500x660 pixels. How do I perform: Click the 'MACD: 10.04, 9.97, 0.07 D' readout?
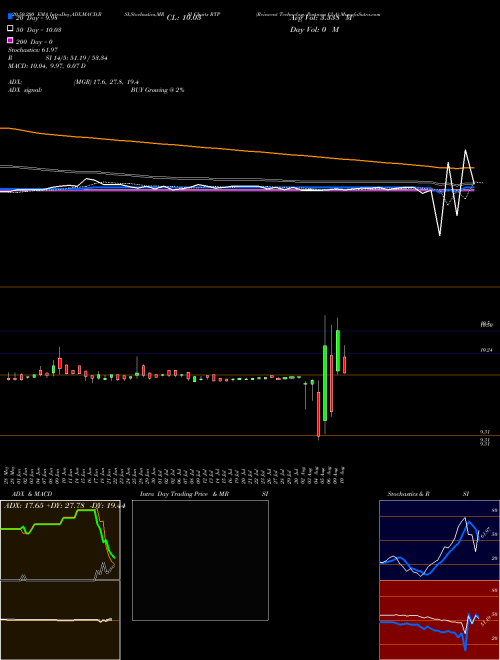tap(47, 66)
